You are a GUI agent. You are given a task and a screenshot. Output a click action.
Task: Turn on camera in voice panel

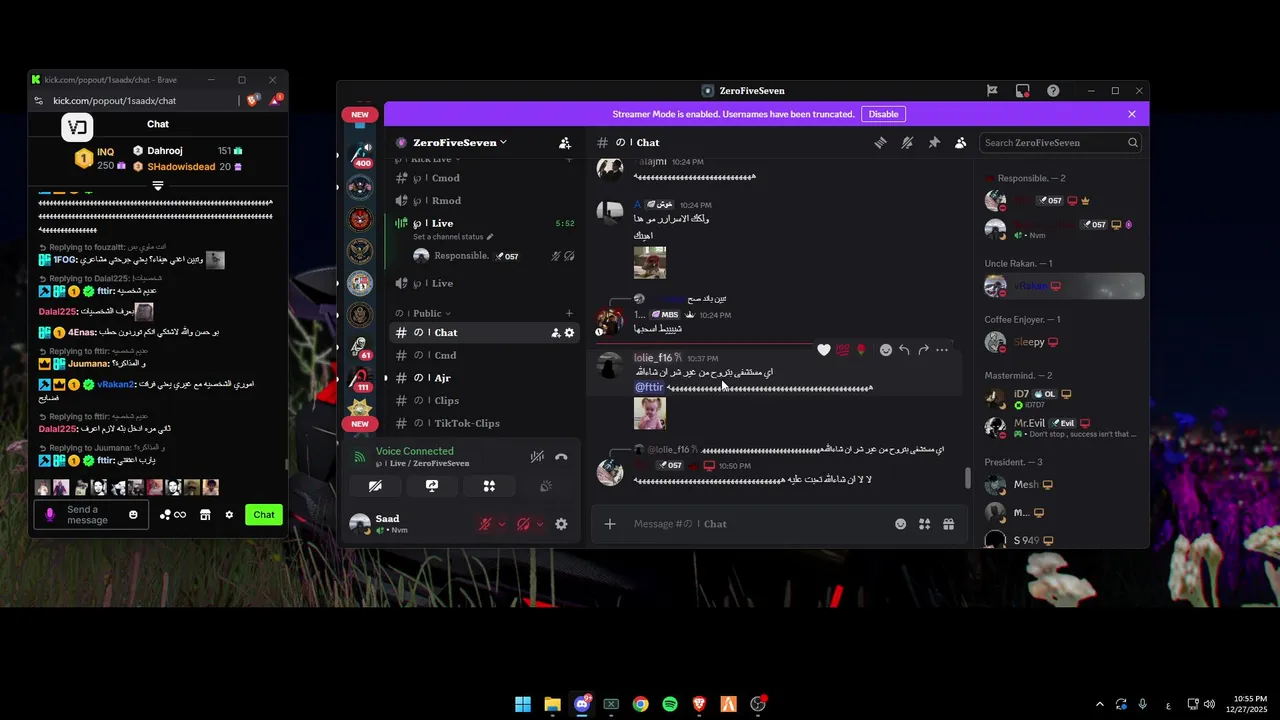375,486
